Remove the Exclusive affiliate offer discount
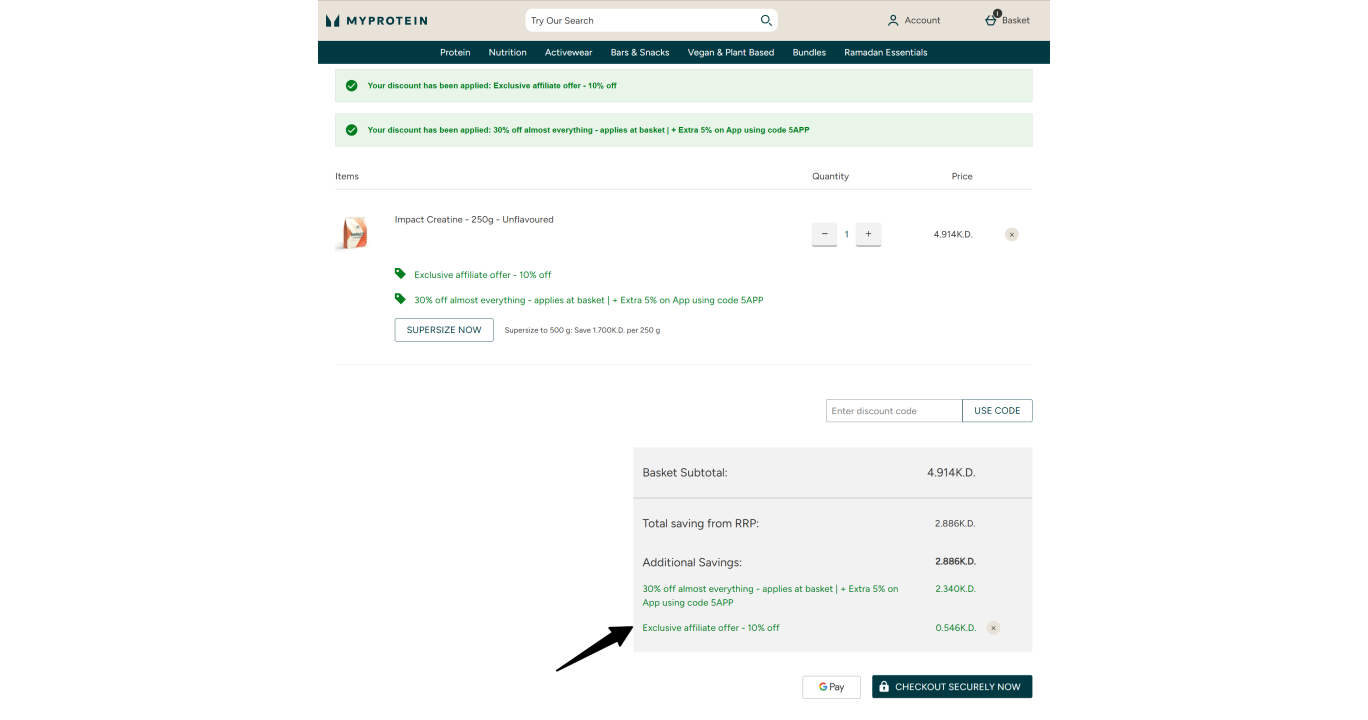Image resolution: width=1368 pixels, height=720 pixels. 993,628
